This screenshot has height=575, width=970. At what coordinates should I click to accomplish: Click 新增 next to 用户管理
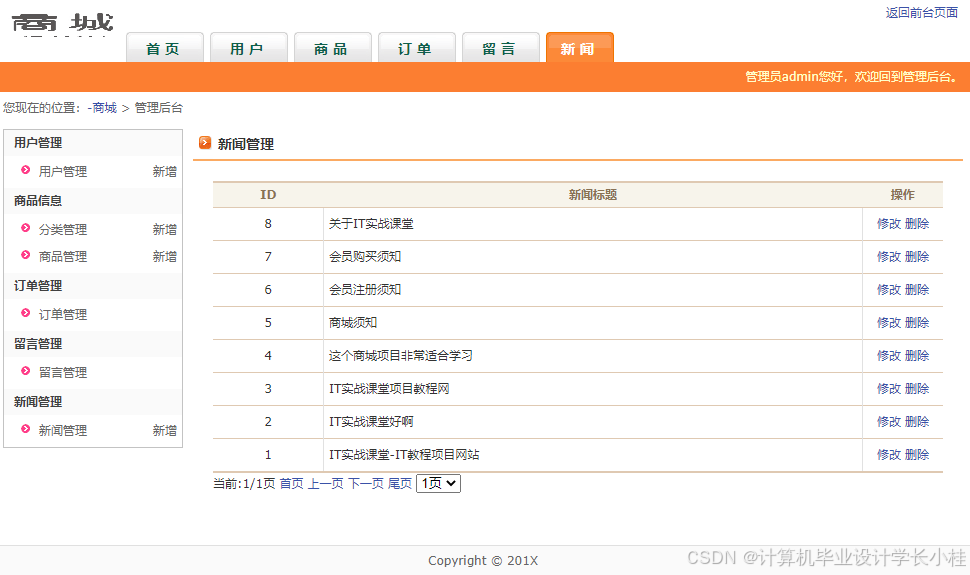click(x=165, y=171)
